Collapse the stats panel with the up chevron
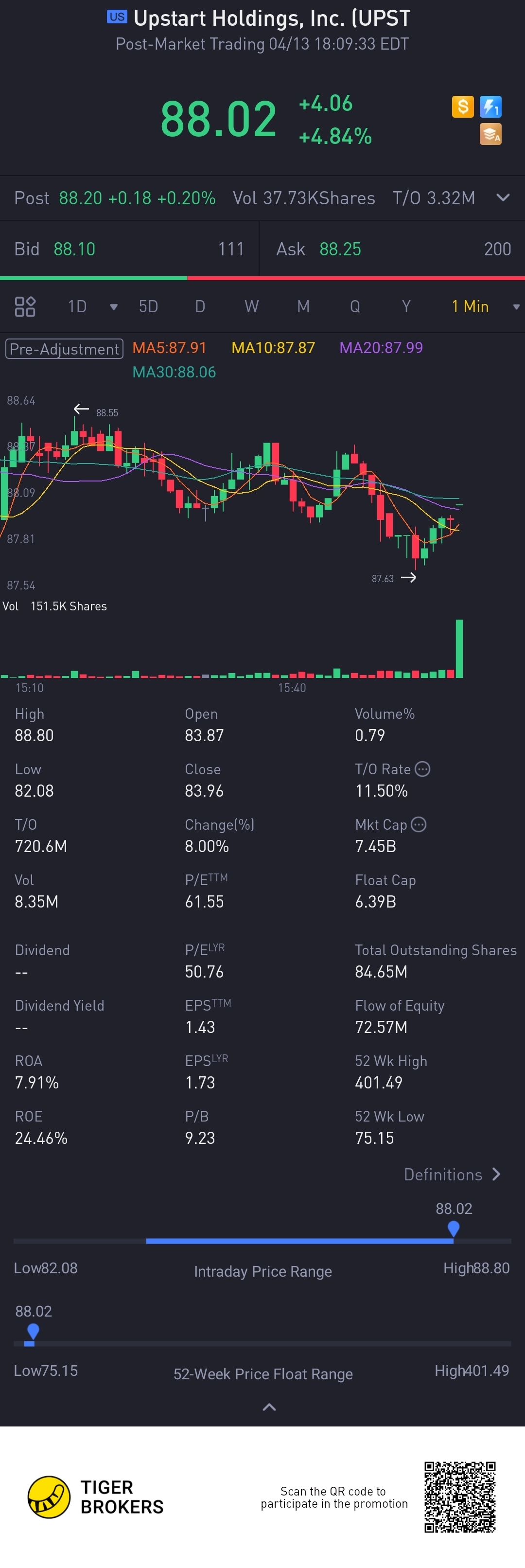The image size is (525, 1568). coord(269,1407)
